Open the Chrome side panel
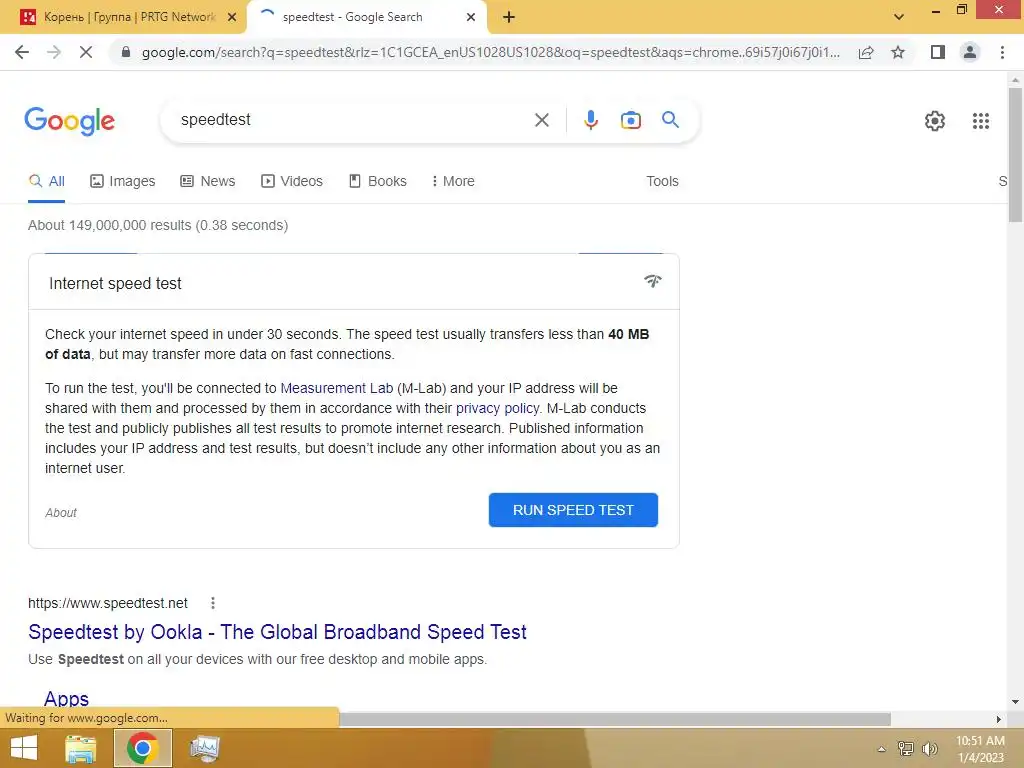 coord(938,52)
